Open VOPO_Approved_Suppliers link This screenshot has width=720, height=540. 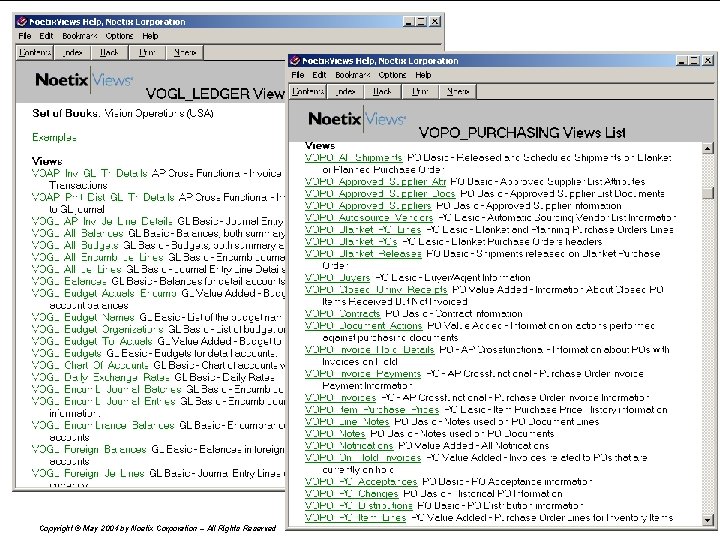pos(368,206)
